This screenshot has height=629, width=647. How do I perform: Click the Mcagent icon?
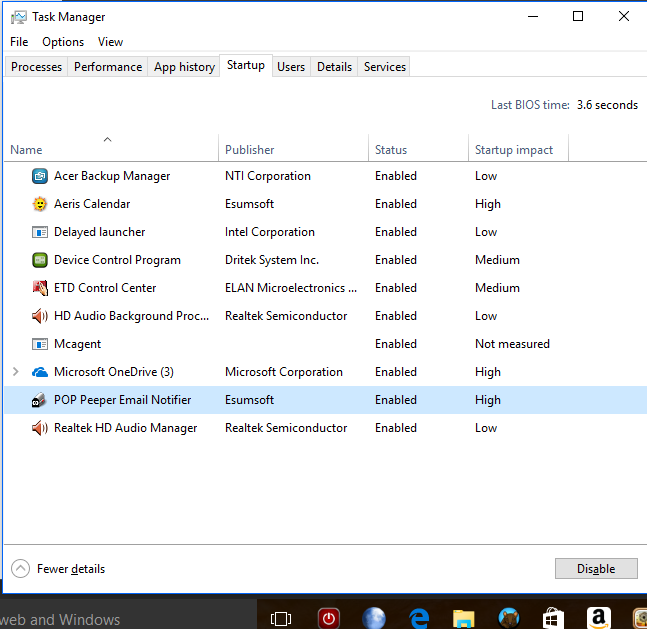click(x=40, y=344)
